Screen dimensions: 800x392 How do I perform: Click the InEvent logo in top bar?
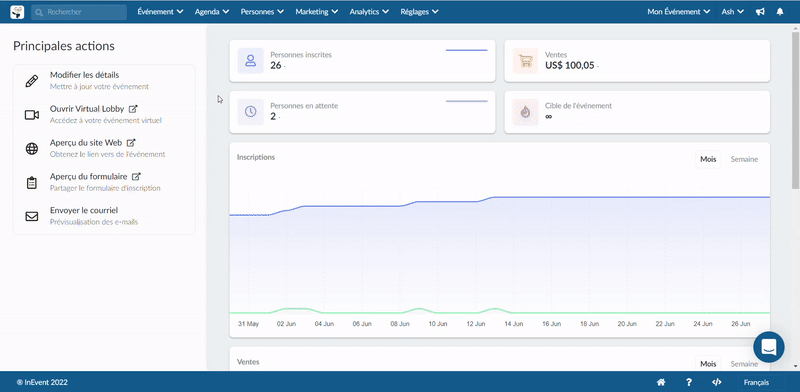17,12
